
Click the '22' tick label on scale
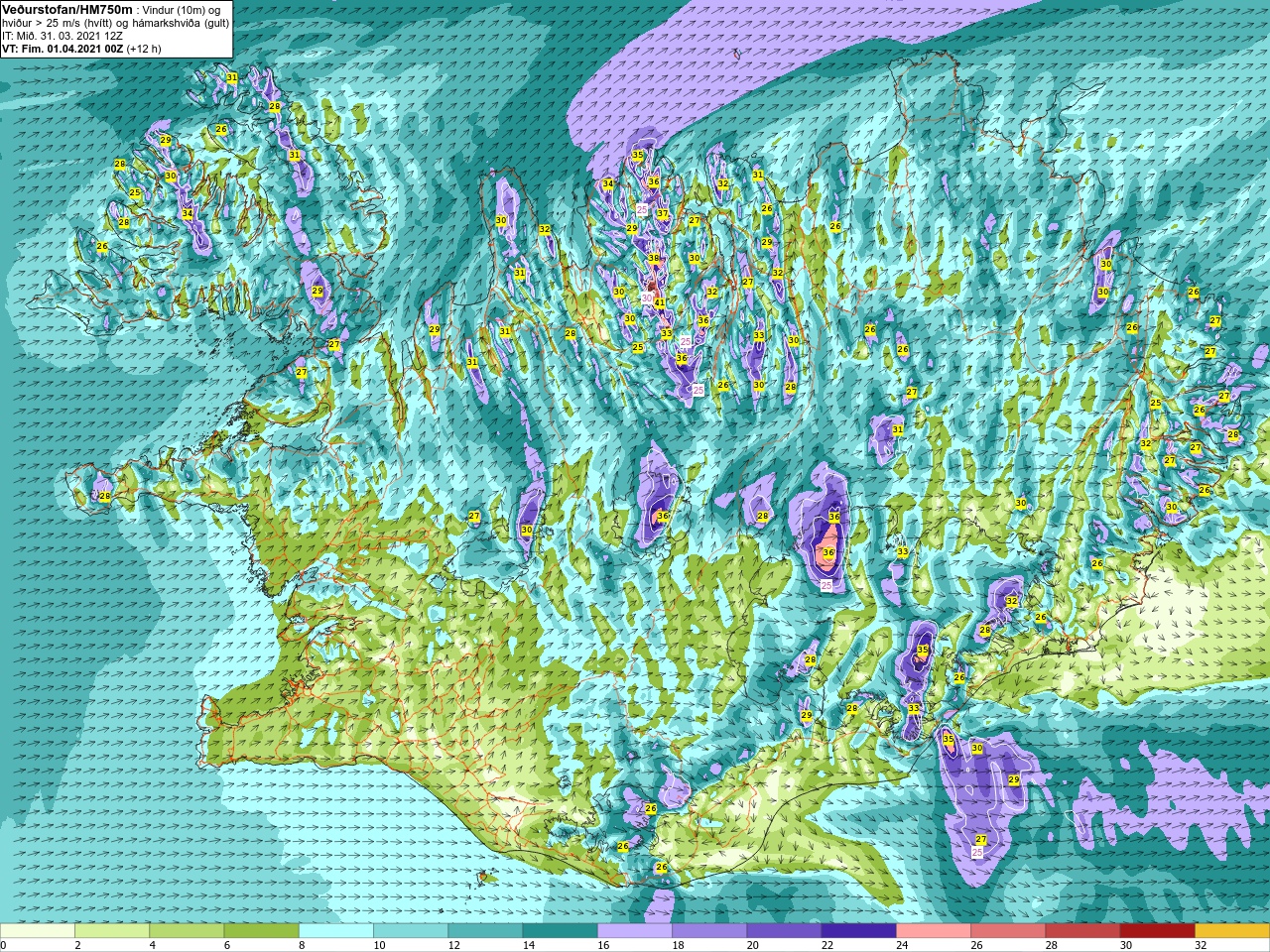(x=826, y=944)
